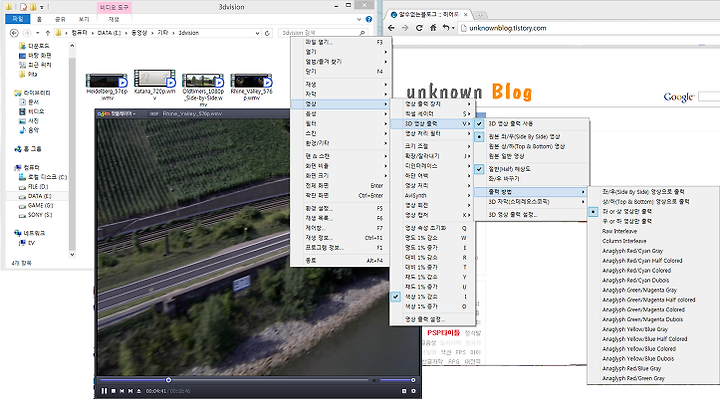720x399 pixels.
Task: Open '3D 영상 출력 설정...' dialog
Action: [x=532, y=214]
